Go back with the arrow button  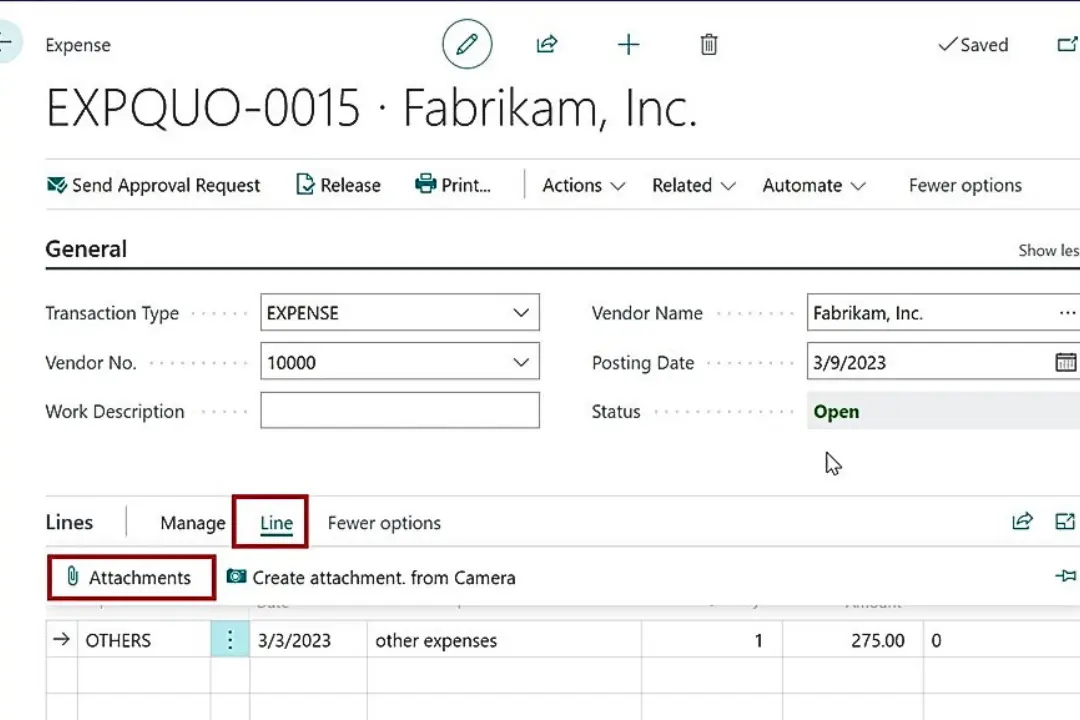(x=8, y=42)
